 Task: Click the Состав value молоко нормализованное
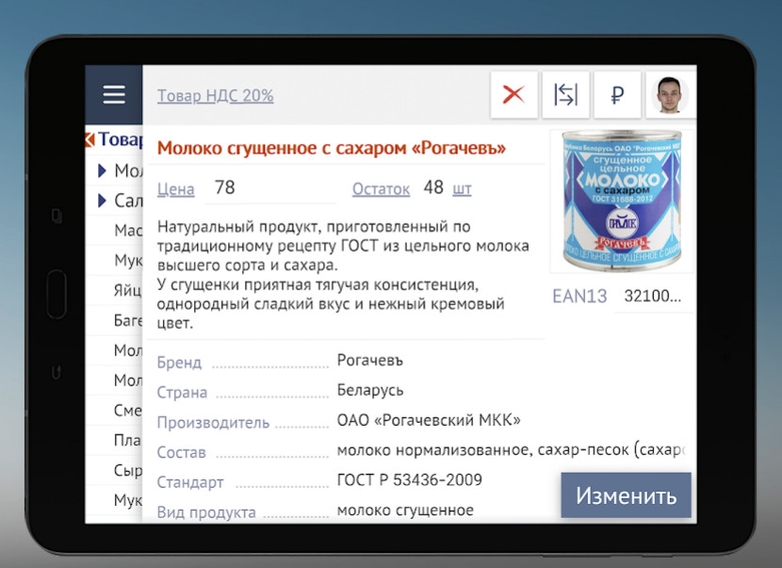511,450
